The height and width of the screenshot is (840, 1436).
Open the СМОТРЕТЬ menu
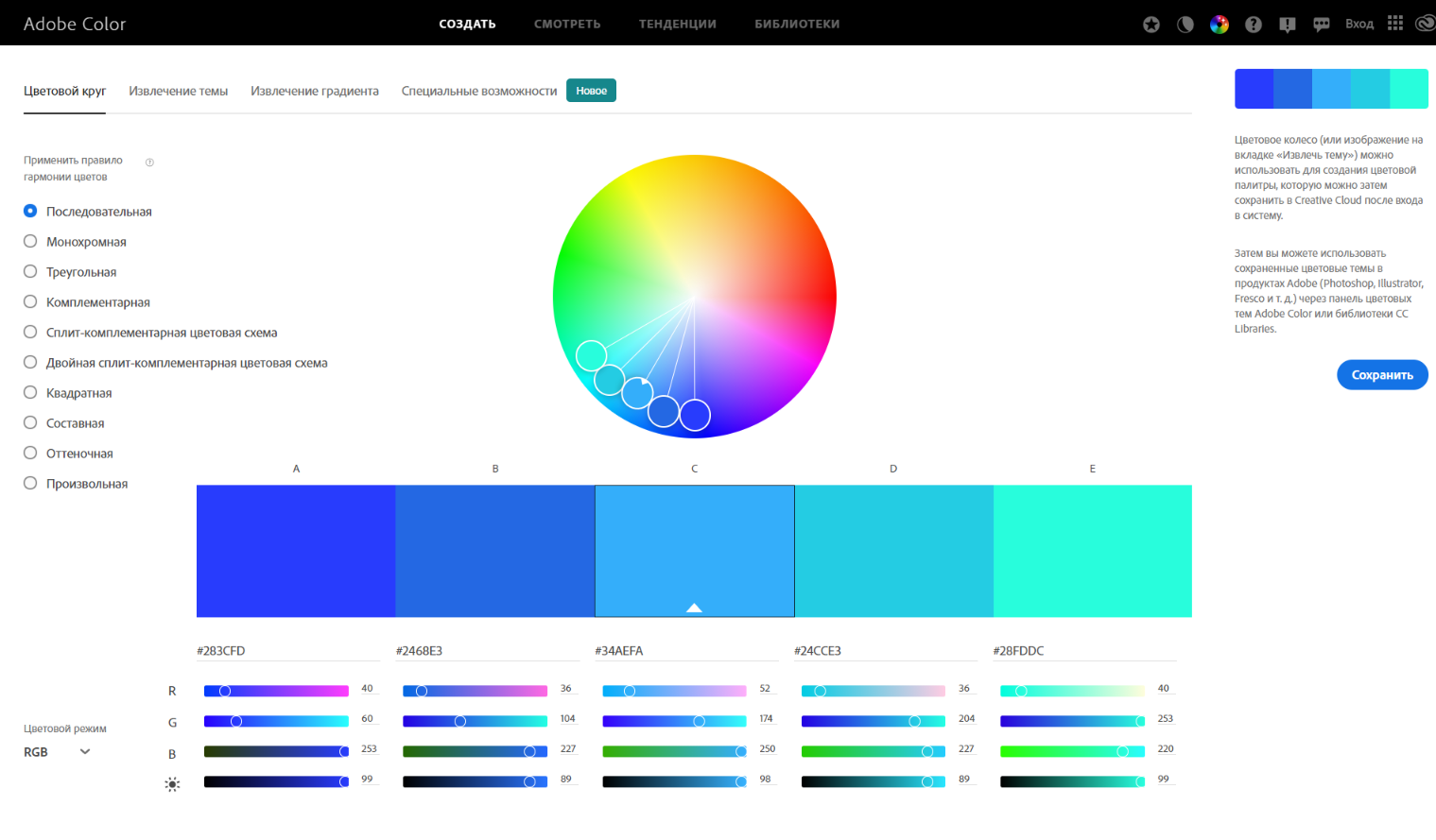[x=567, y=24]
